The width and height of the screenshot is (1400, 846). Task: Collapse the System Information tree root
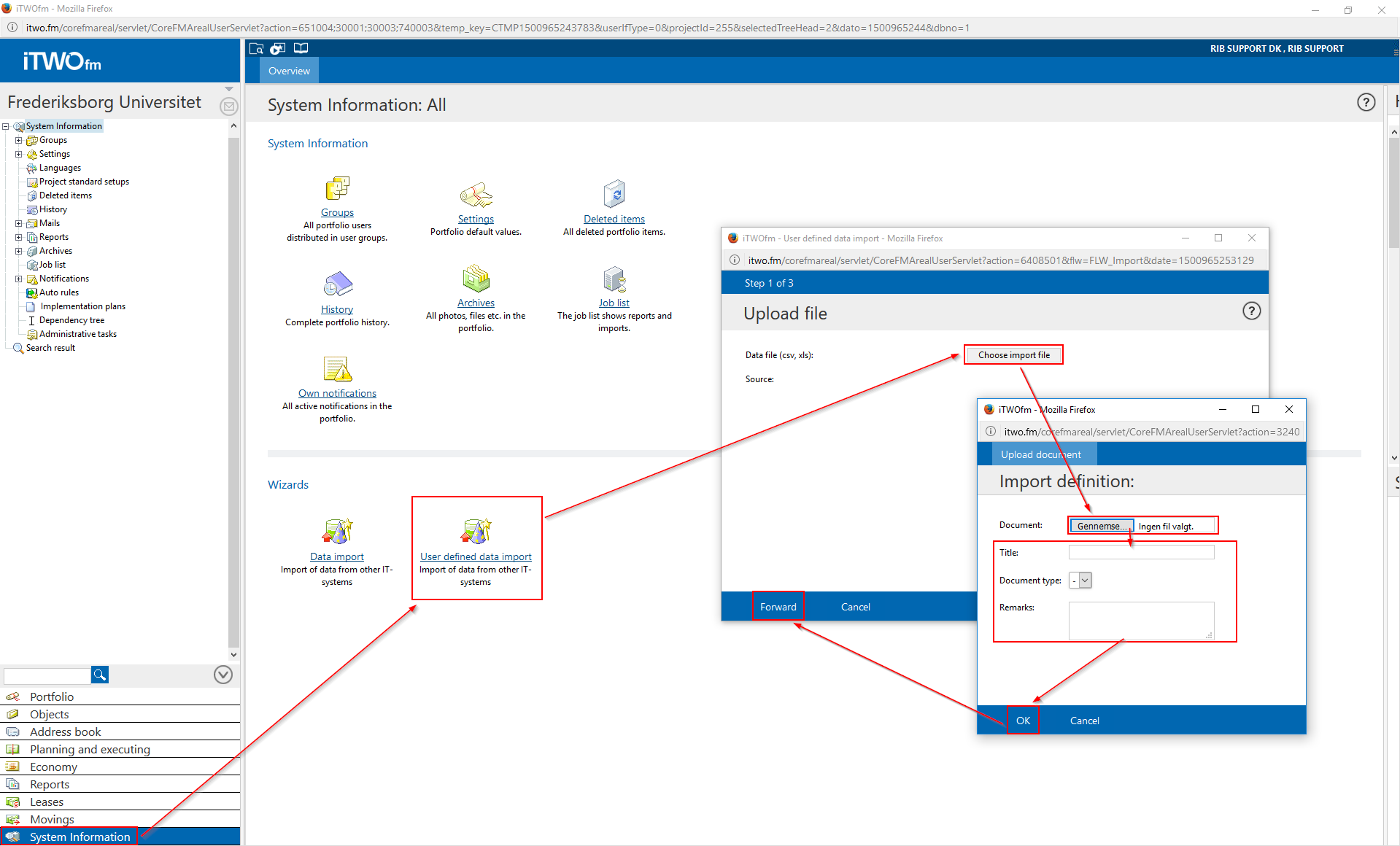coord(6,126)
